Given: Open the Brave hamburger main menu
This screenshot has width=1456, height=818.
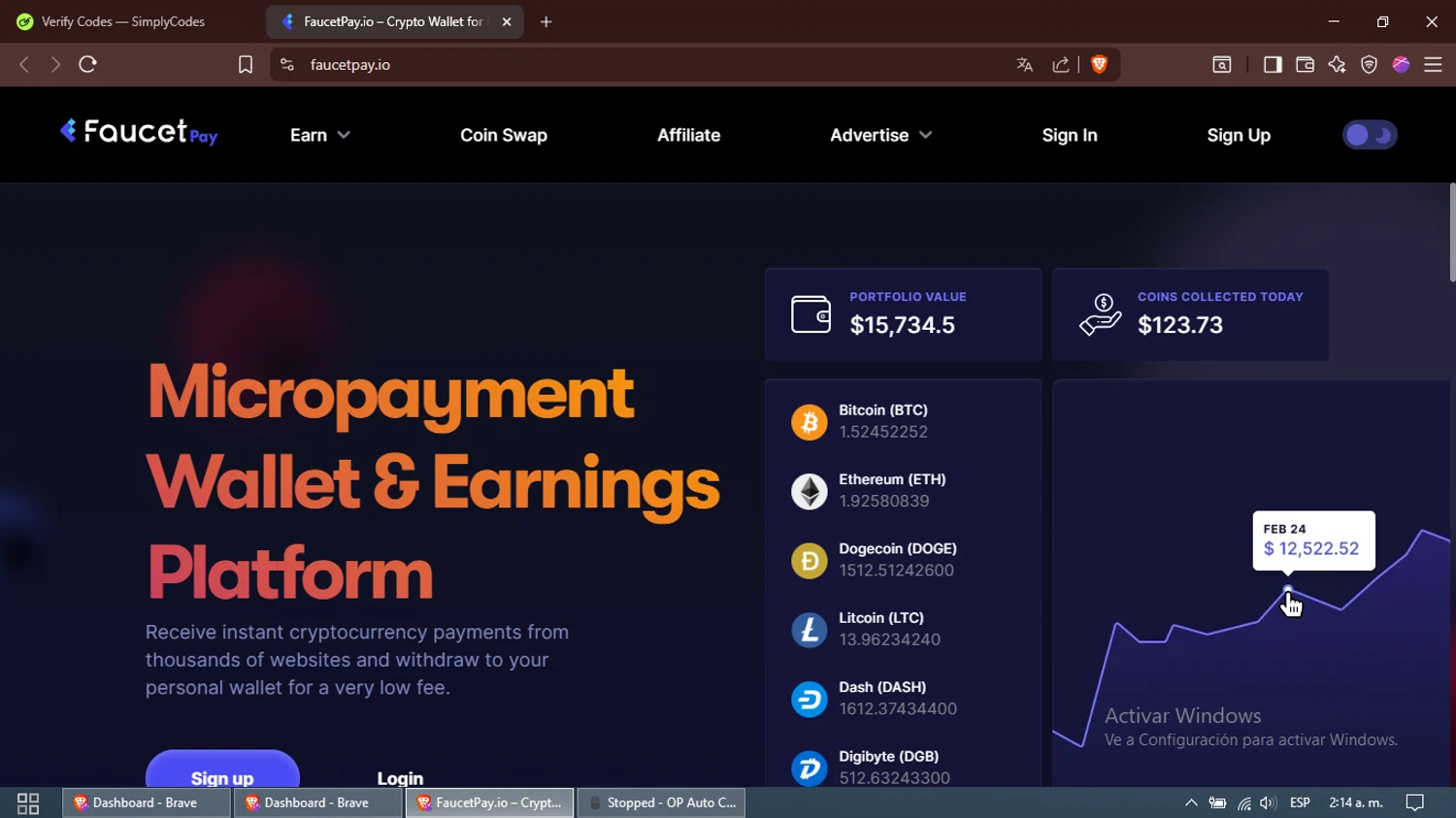Looking at the screenshot, I should pos(1433,64).
